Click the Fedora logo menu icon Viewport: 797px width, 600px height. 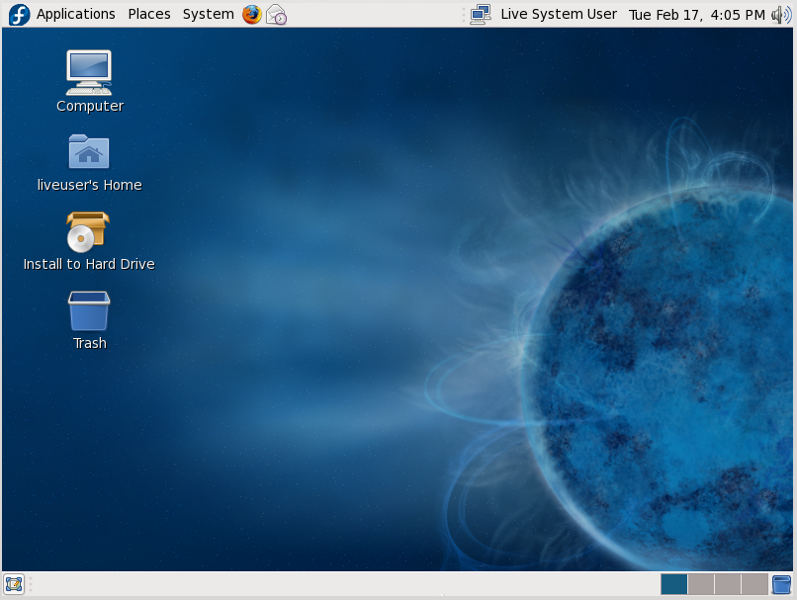tap(19, 14)
